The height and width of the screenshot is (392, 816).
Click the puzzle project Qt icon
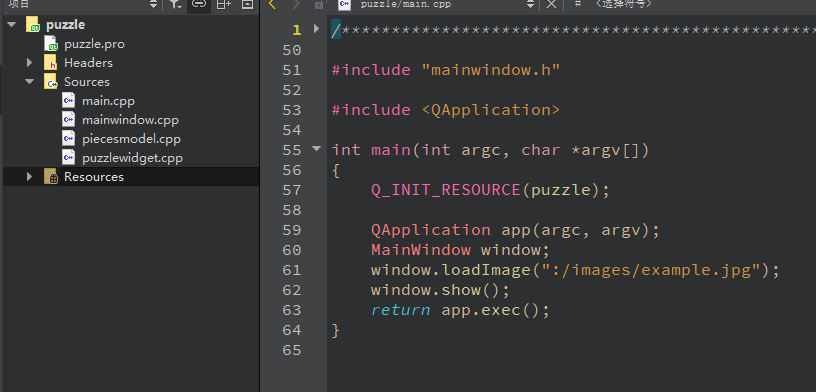pyautogui.click(x=33, y=24)
